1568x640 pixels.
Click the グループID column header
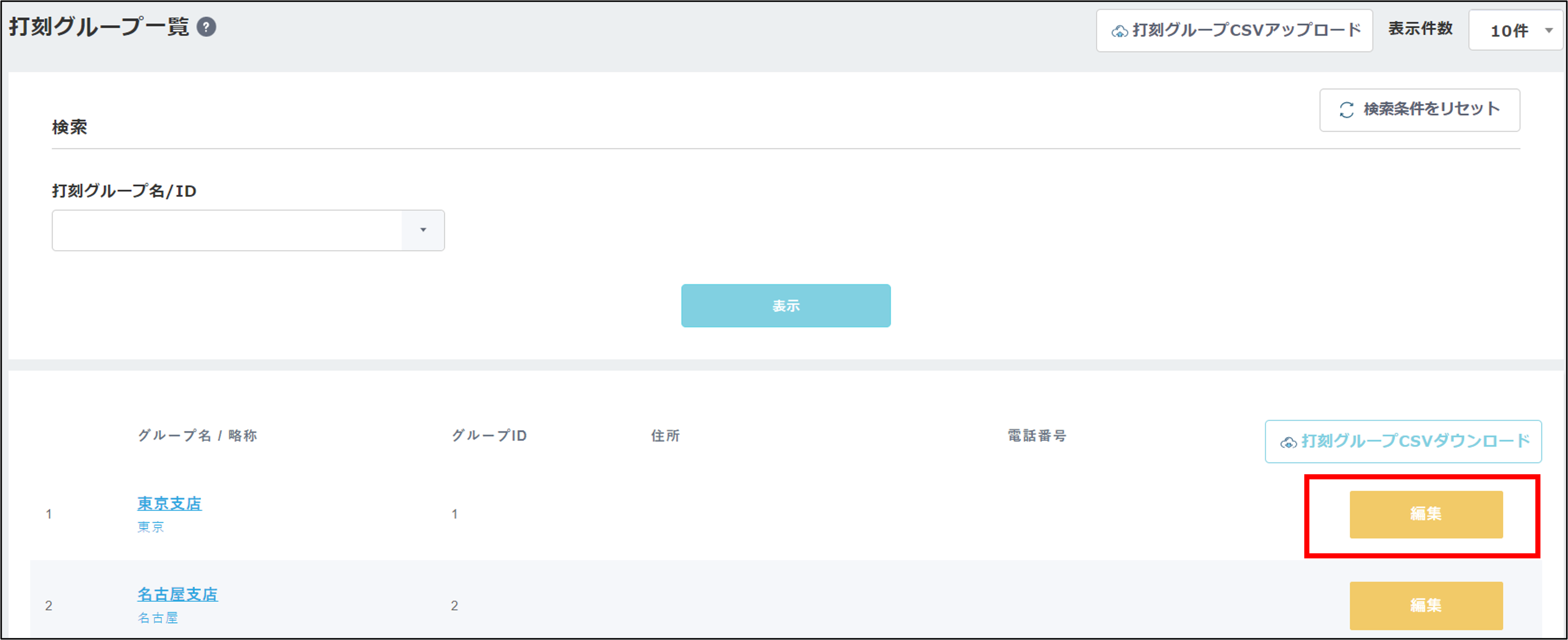489,436
